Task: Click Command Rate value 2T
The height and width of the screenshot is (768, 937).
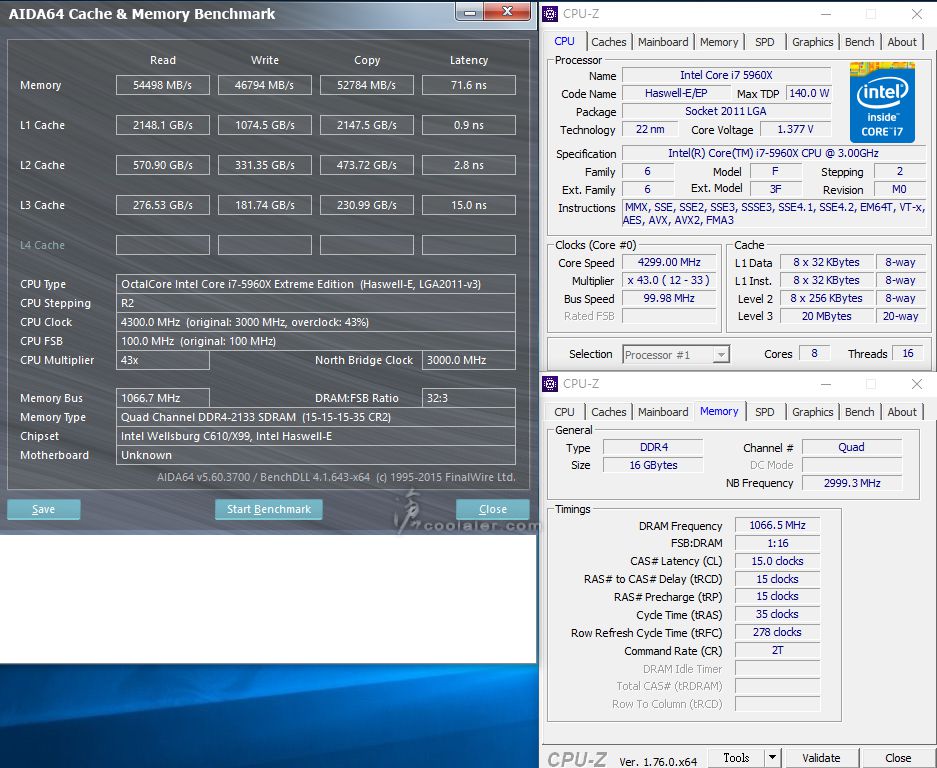Action: click(777, 650)
